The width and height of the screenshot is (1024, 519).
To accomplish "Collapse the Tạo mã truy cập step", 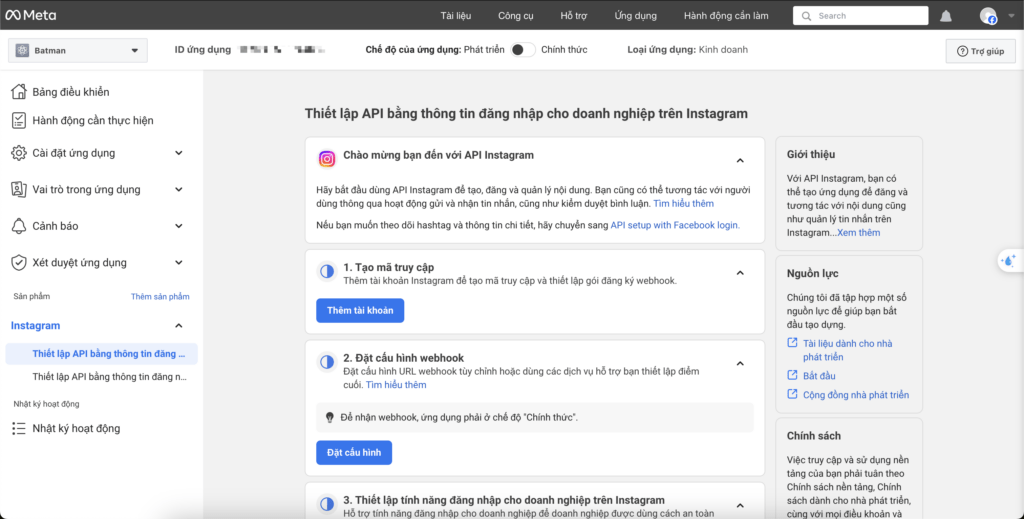I will click(740, 273).
